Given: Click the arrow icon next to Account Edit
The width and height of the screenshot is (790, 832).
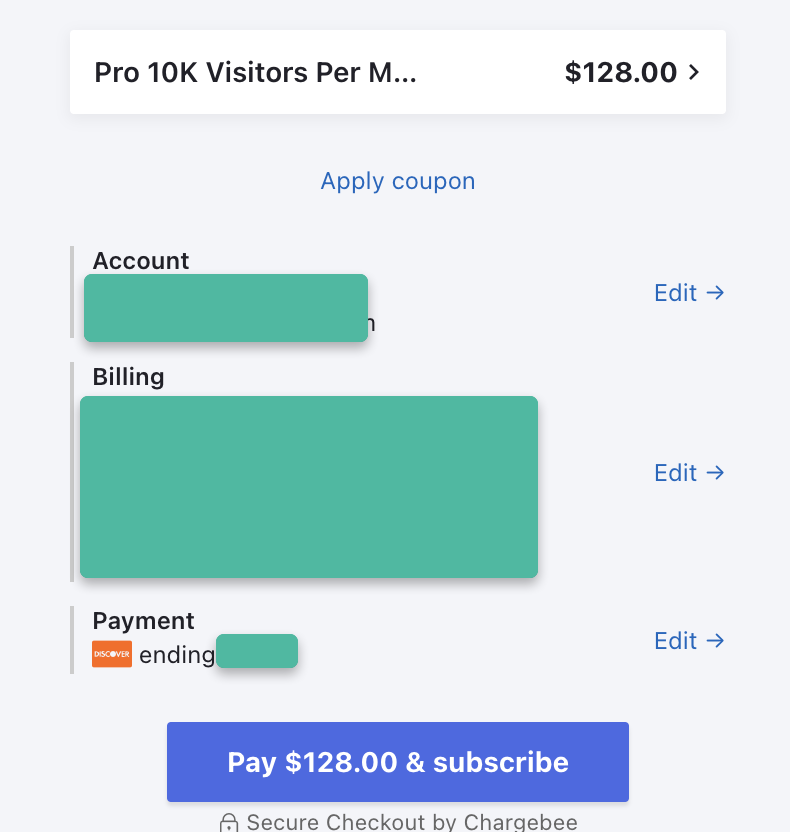Looking at the screenshot, I should click(x=717, y=292).
